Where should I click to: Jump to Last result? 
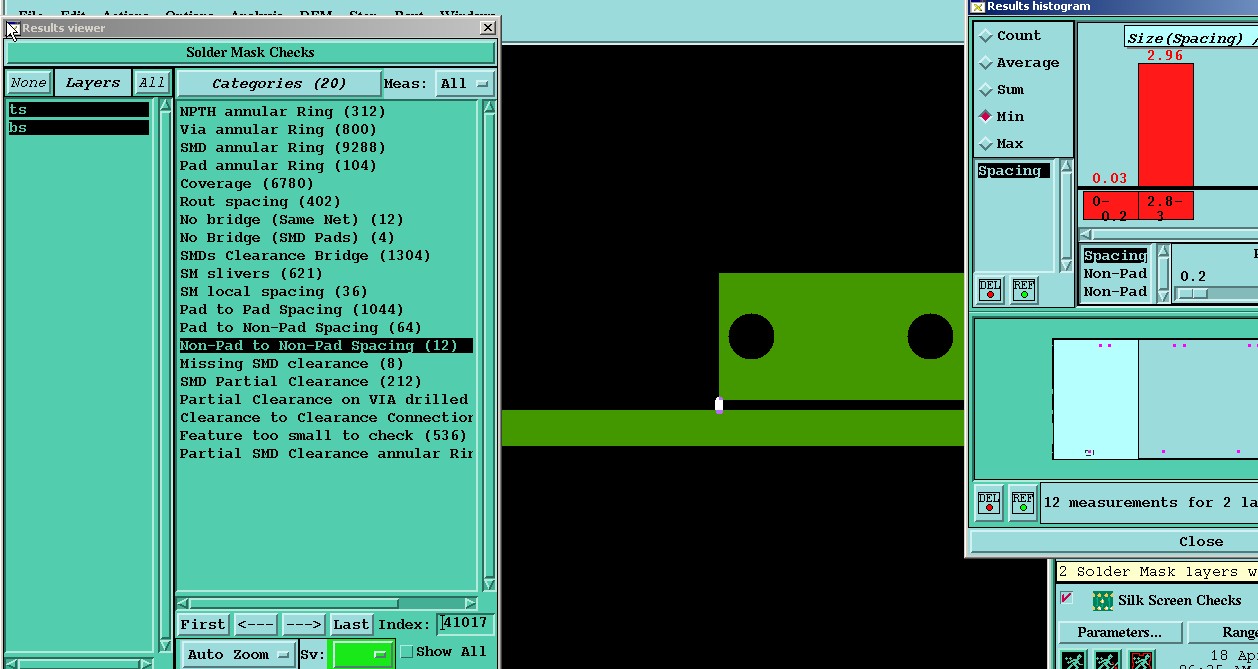click(351, 624)
